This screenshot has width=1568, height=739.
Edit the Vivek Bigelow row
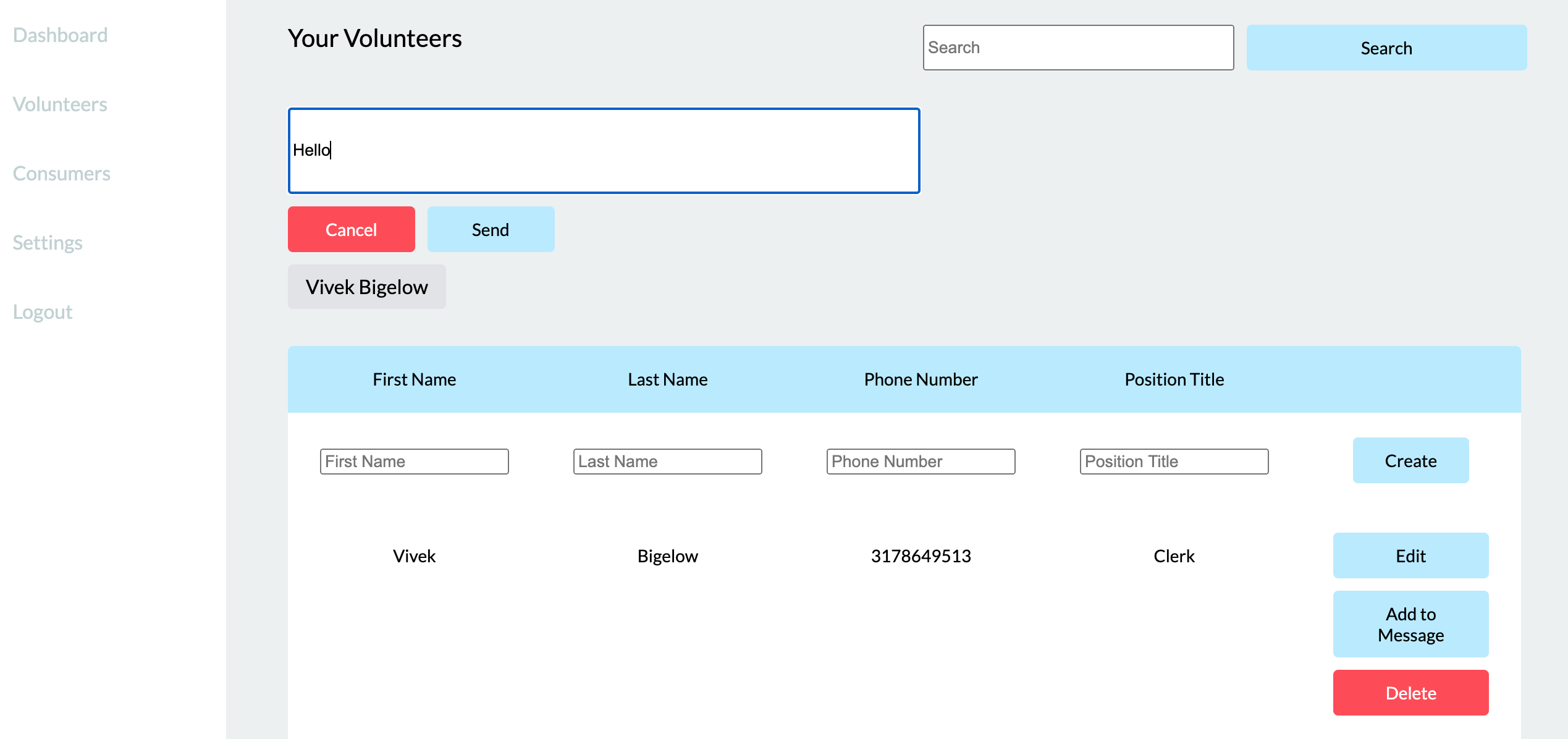click(x=1410, y=555)
